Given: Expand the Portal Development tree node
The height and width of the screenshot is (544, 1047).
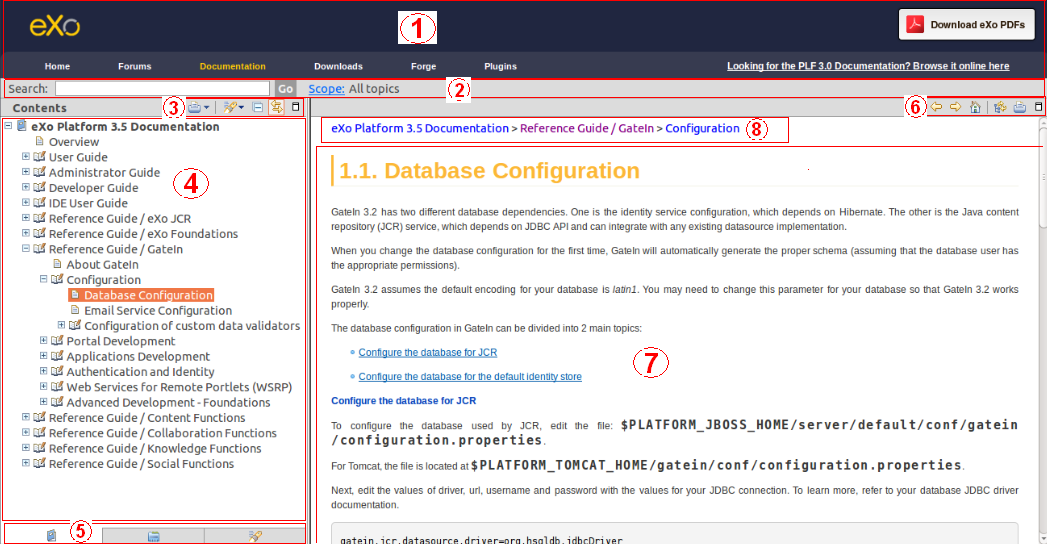Looking at the screenshot, I should pos(43,341).
